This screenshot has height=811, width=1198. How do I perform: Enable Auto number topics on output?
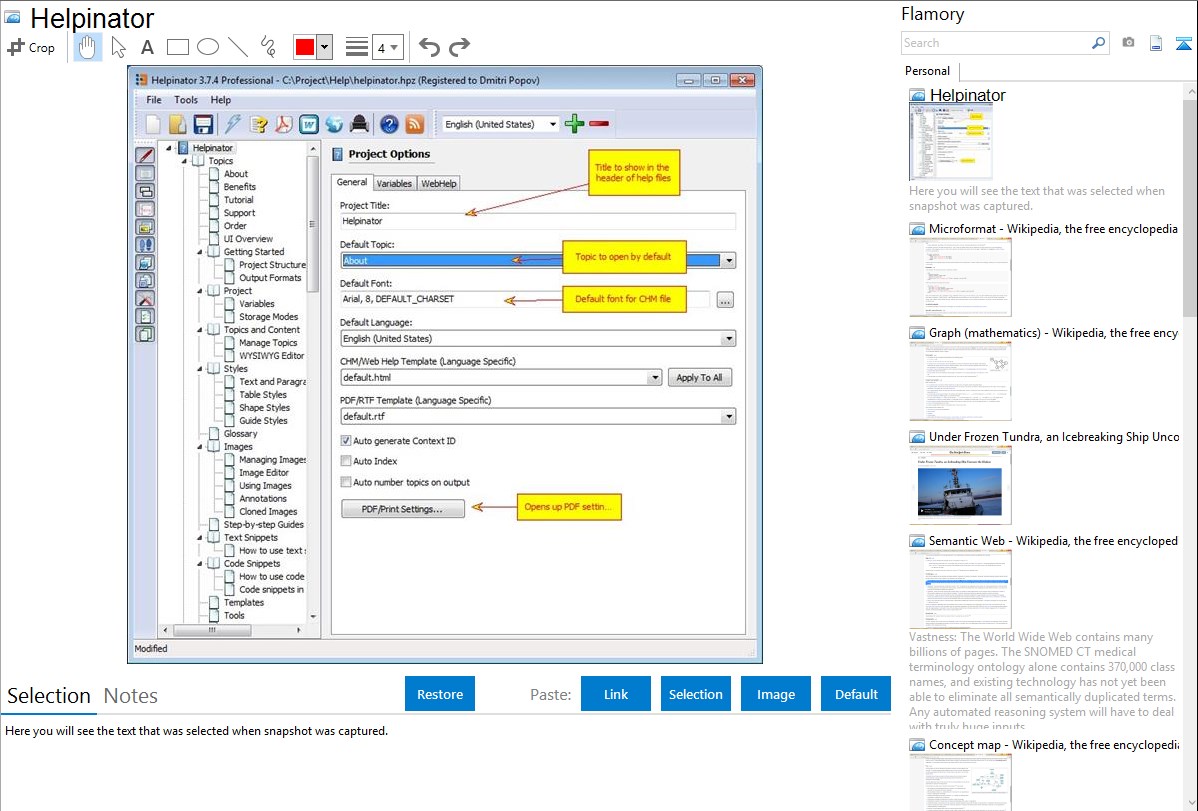[346, 482]
